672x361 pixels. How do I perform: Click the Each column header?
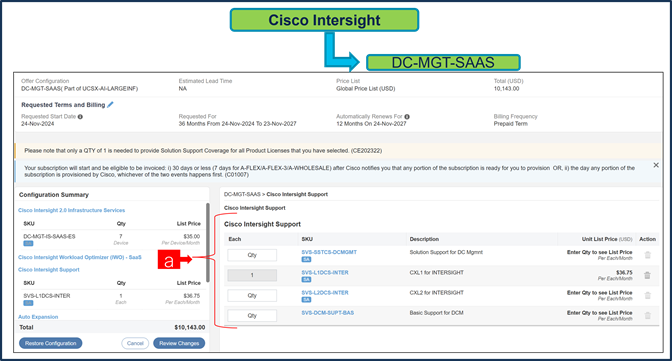click(235, 239)
